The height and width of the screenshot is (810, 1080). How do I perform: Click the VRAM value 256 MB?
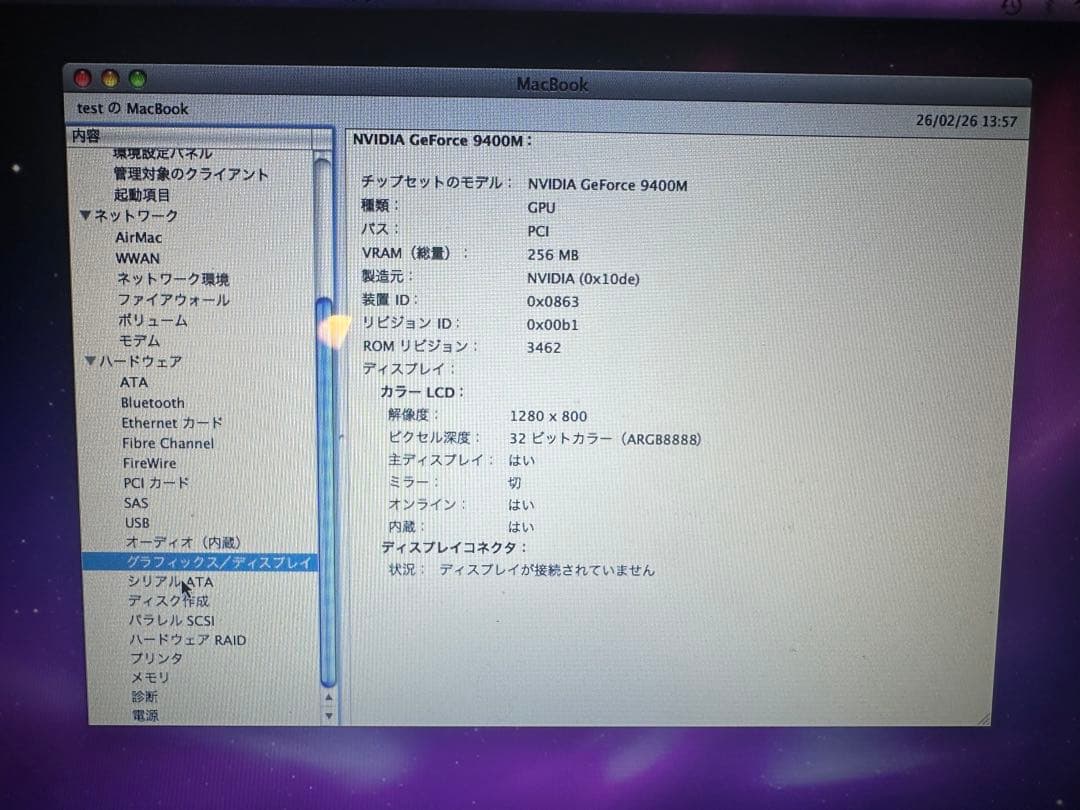click(552, 255)
